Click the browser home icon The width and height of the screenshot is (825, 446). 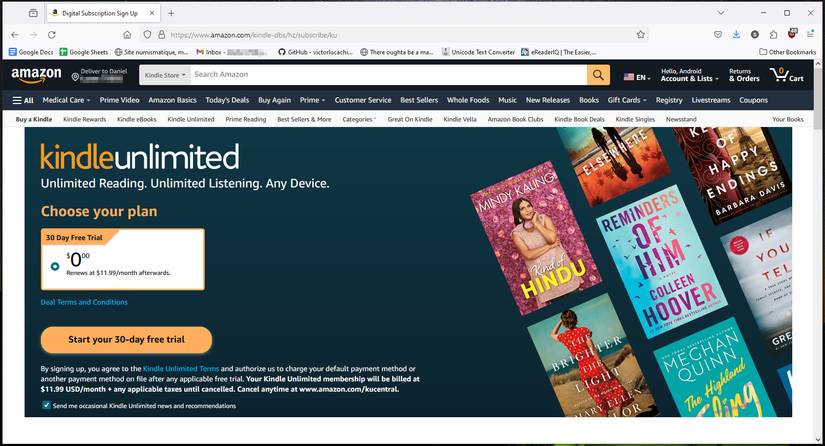[126, 34]
